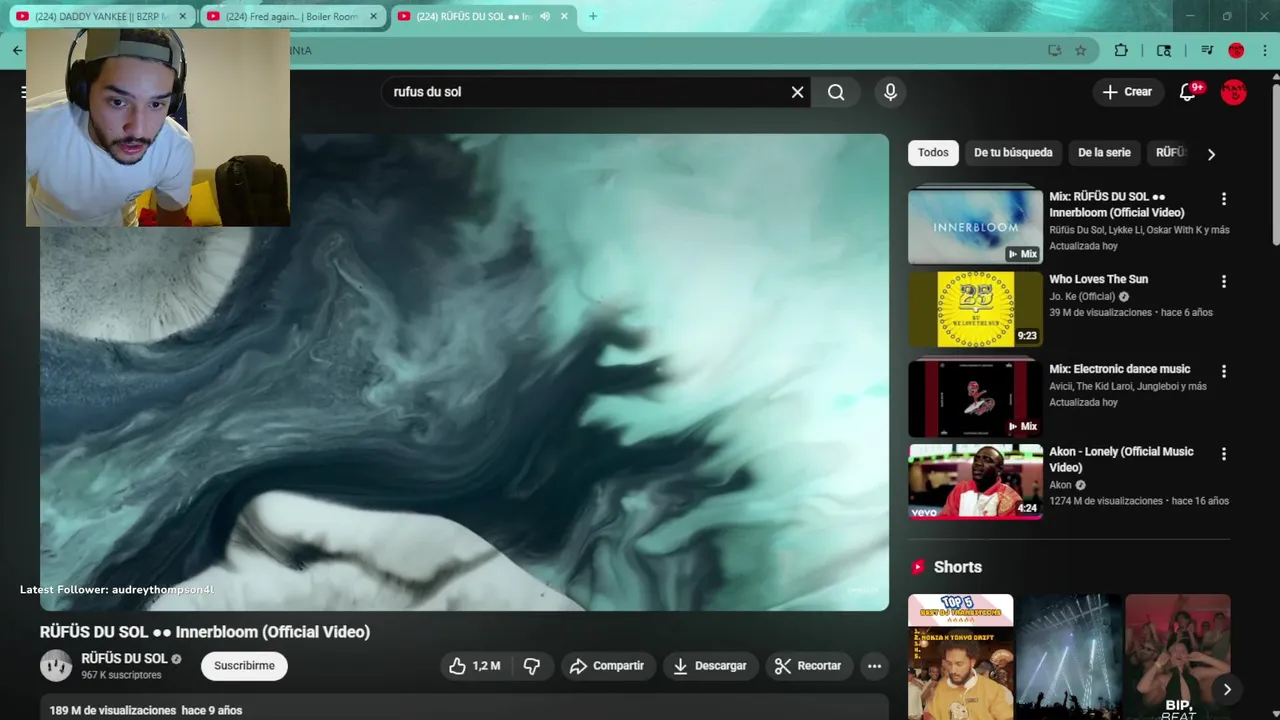Switch to the Fred again Boiler Room tab
1280x720 pixels.
290,16
